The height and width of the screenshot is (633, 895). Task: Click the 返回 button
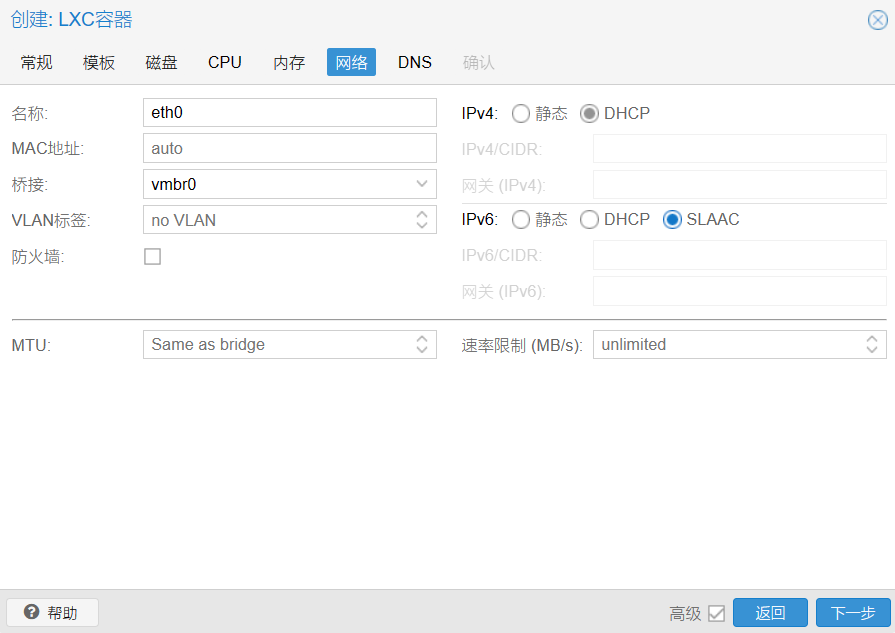coord(770,612)
